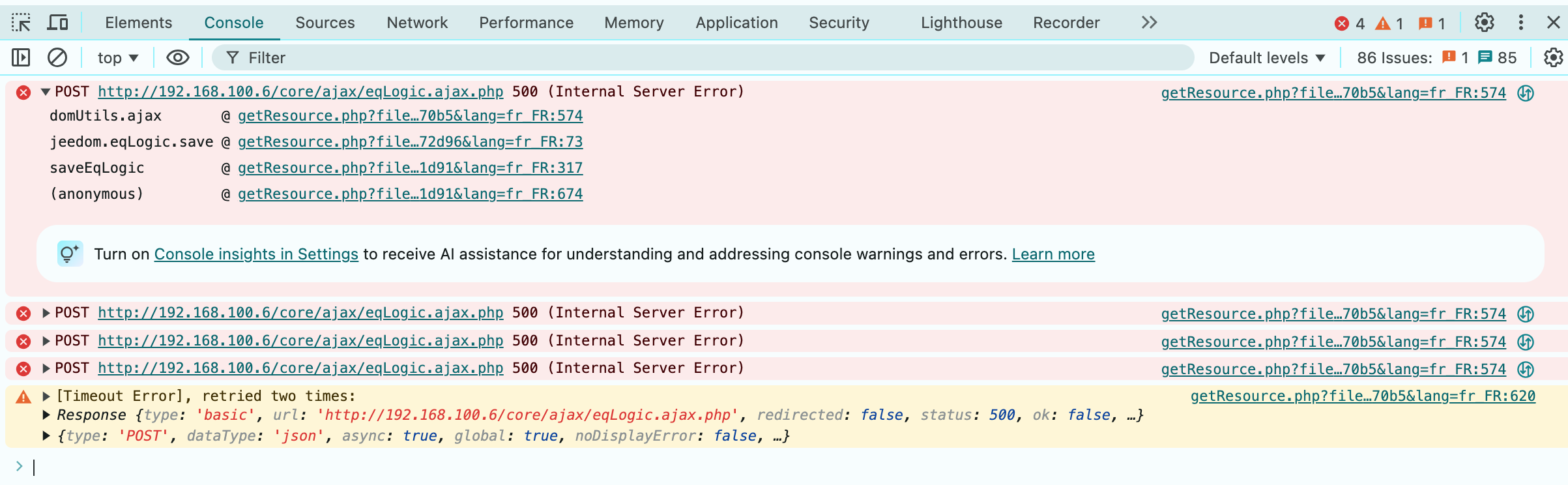Activate the inspect element picker icon
Viewport: 1568px width, 485px height.
21,23
